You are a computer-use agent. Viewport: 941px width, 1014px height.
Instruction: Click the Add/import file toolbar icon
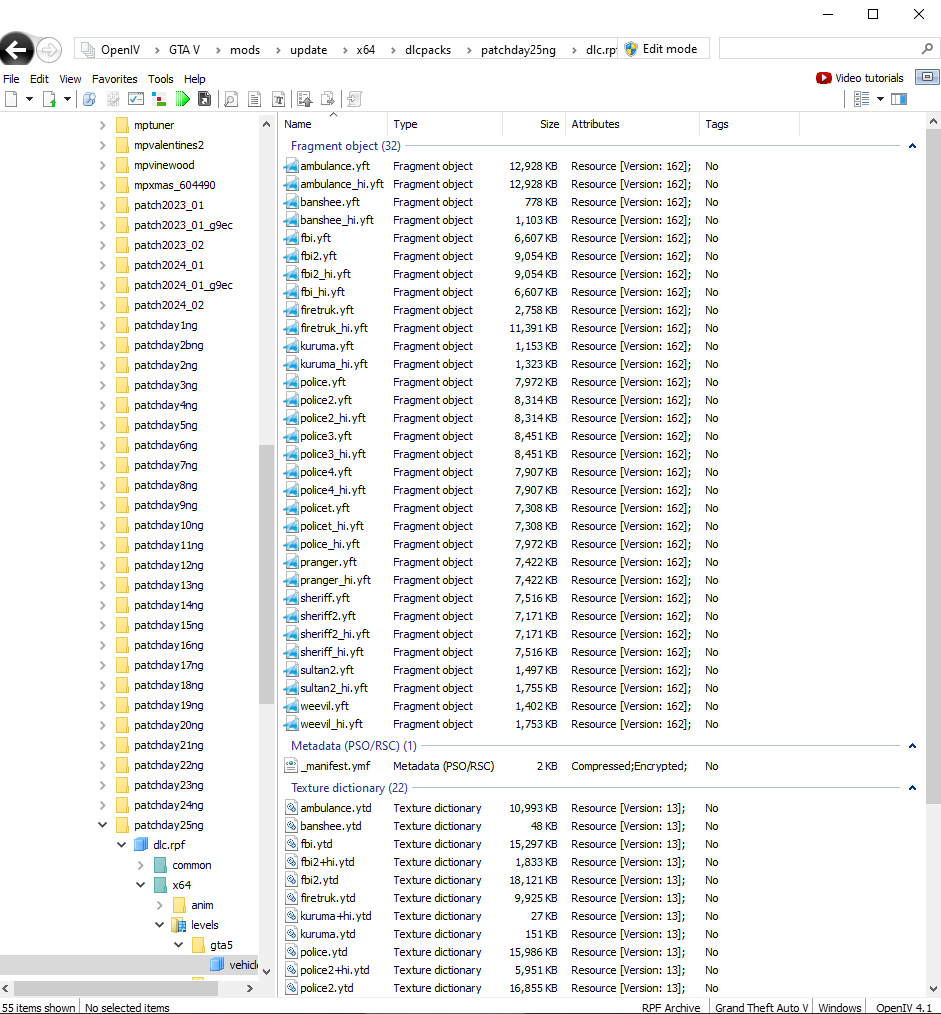point(49,99)
